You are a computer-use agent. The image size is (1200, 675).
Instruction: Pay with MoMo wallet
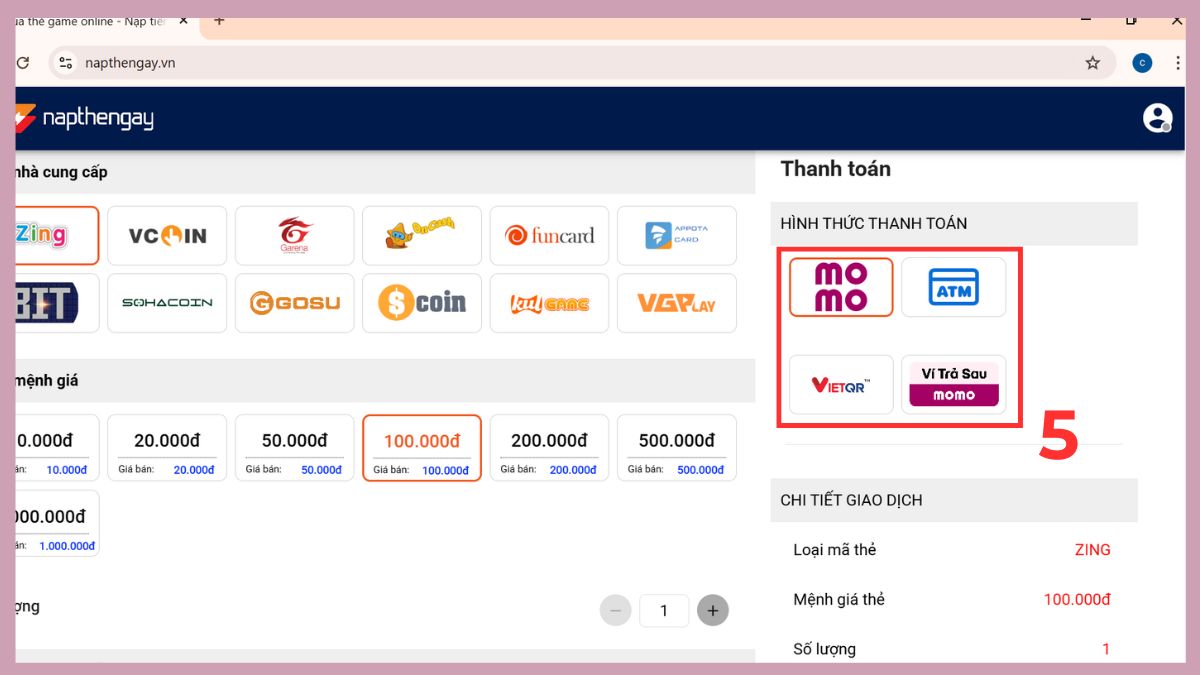841,287
